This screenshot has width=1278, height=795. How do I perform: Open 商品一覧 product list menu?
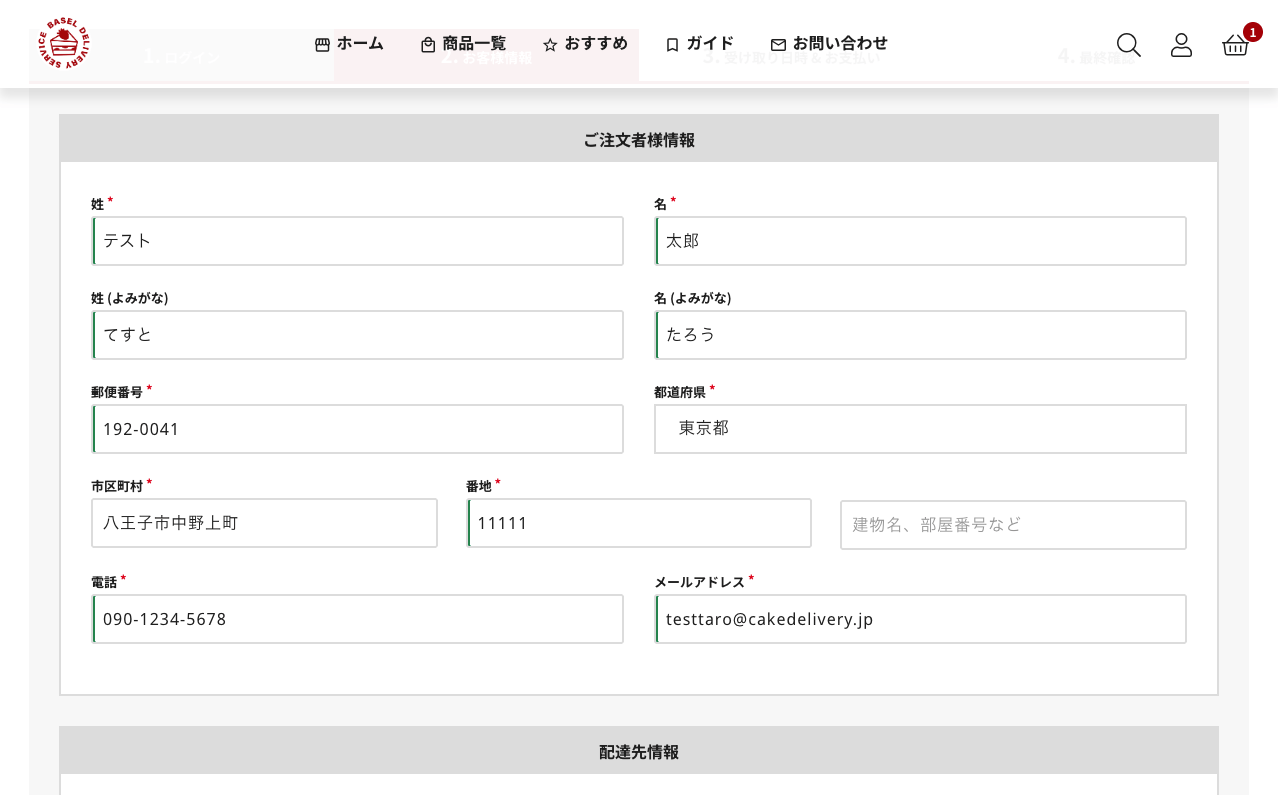click(463, 44)
